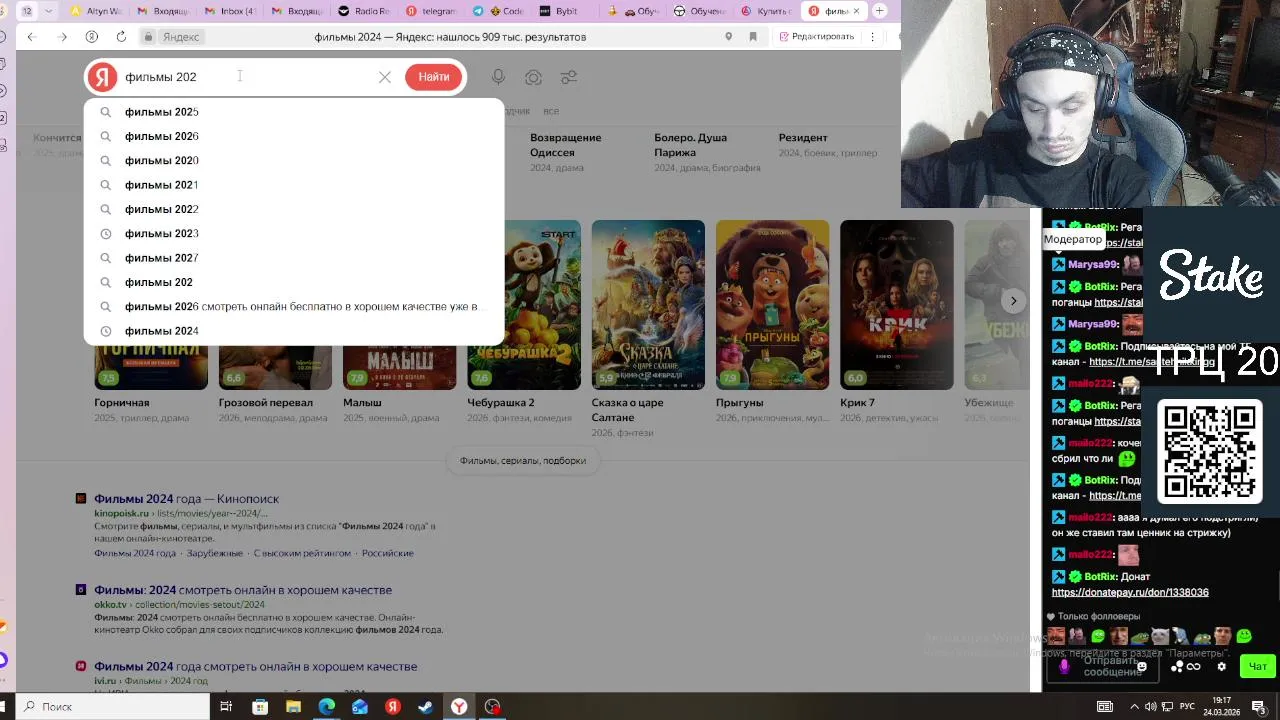
Task: Open Windows taskbar search box Поиск
Action: [110, 707]
